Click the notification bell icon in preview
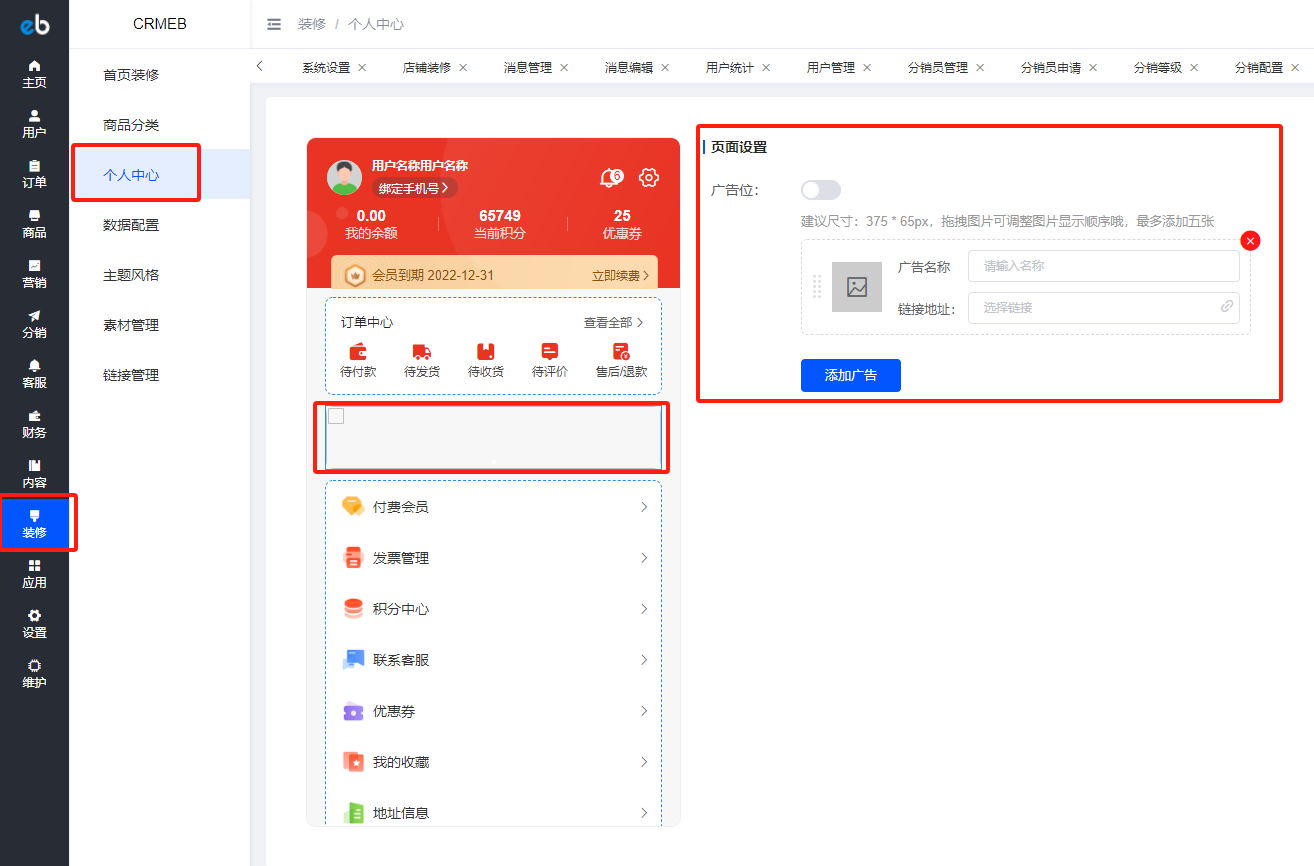This screenshot has width=1314, height=866. click(x=611, y=178)
